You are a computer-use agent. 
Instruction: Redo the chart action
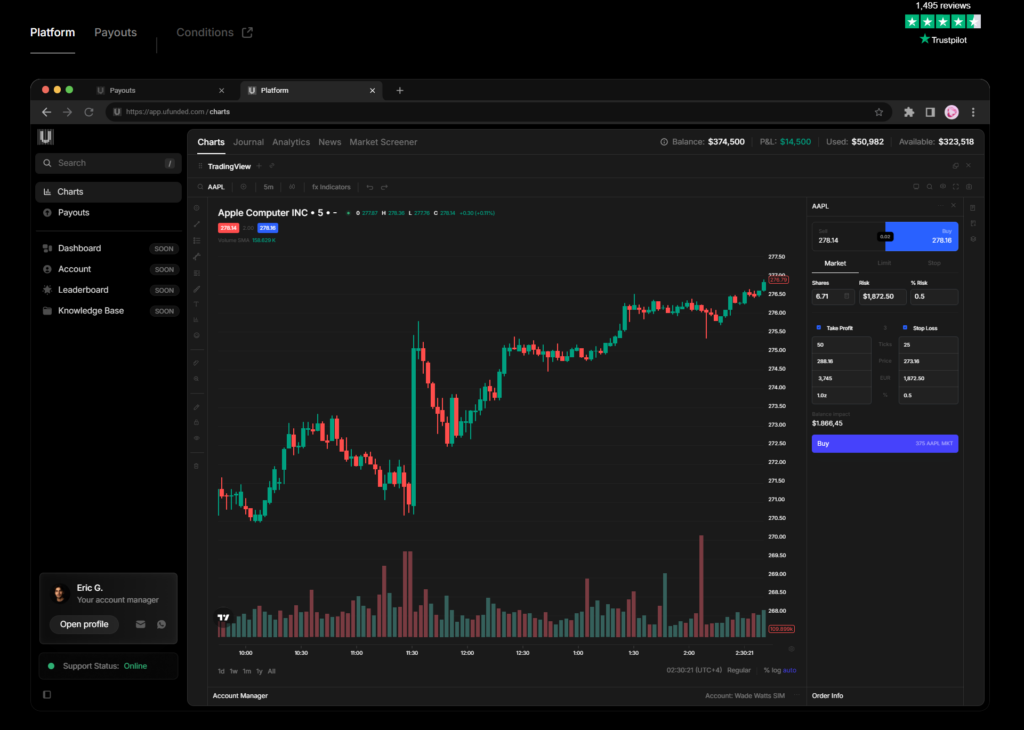(384, 187)
